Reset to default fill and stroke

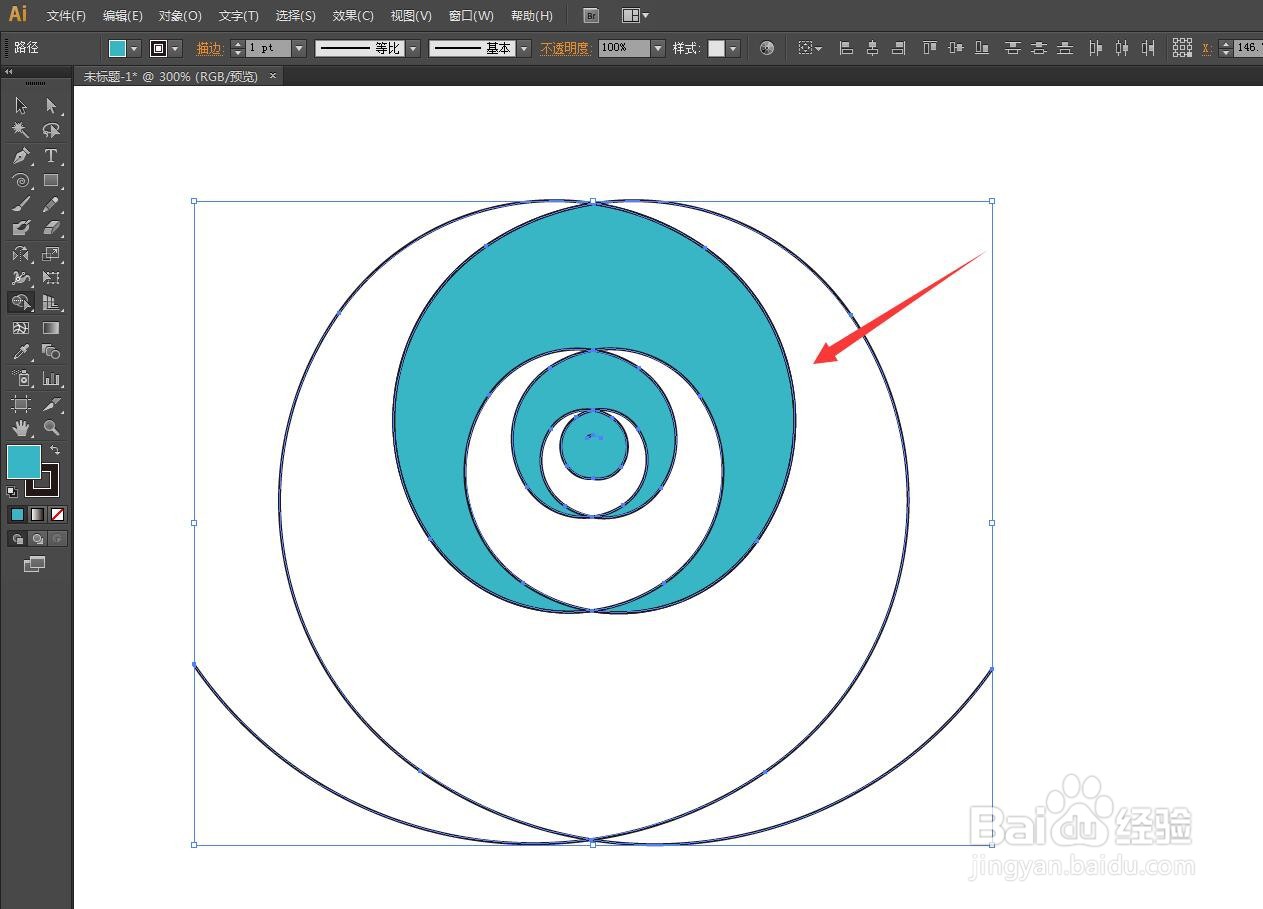pyautogui.click(x=12, y=491)
